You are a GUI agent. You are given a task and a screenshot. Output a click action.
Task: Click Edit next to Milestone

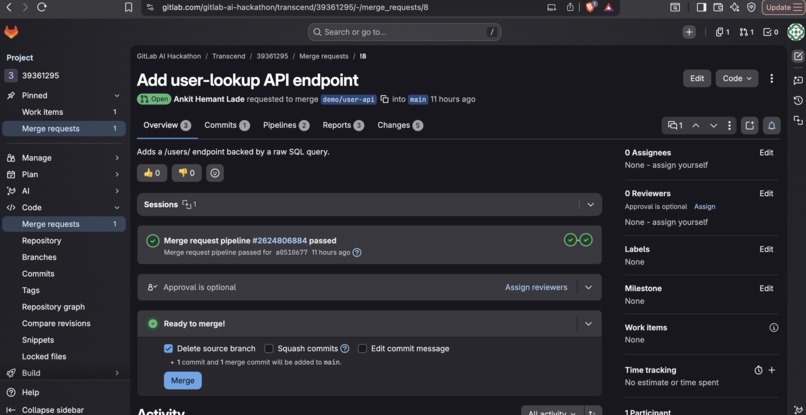tap(766, 288)
